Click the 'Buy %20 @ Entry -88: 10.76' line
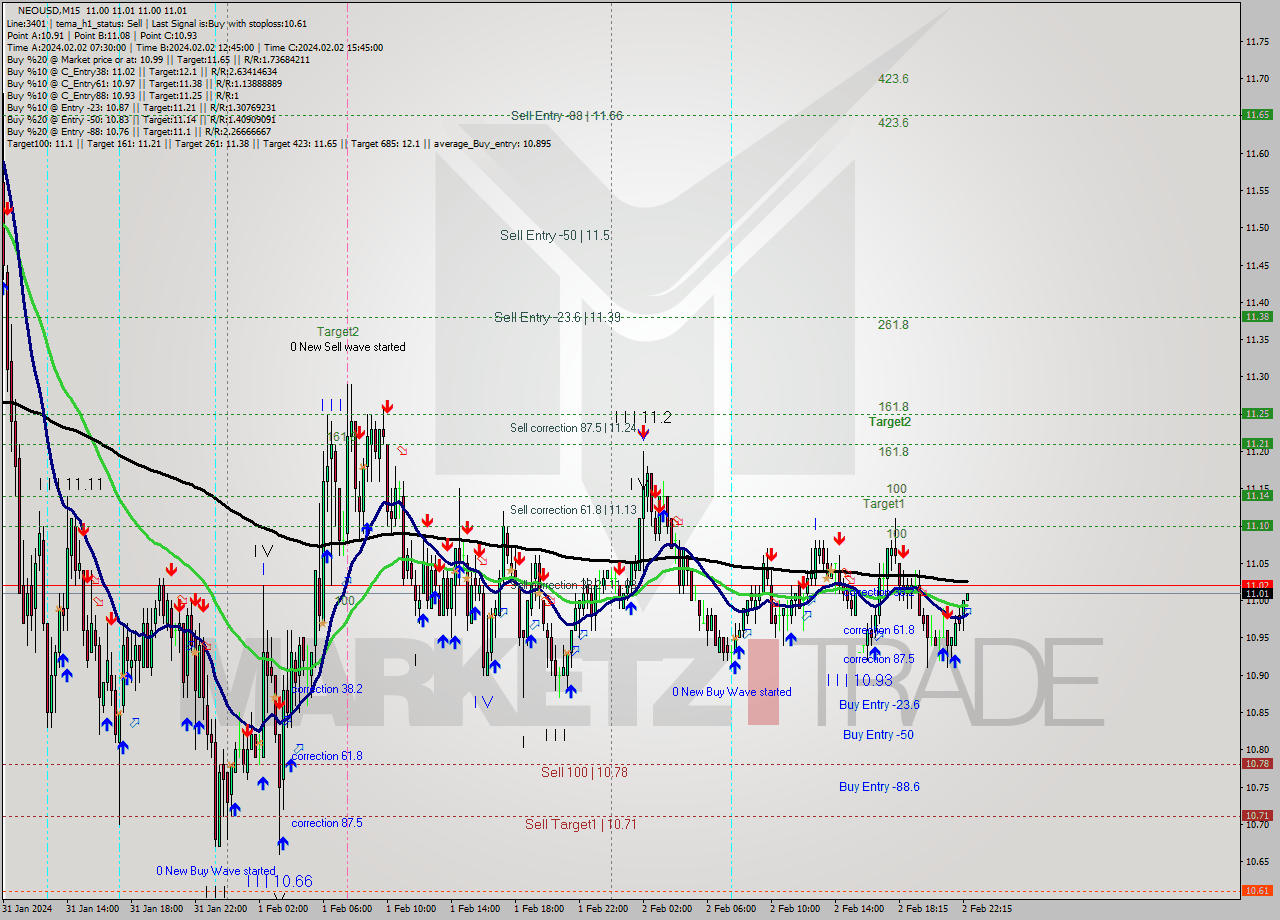The image size is (1280, 920). click(138, 131)
